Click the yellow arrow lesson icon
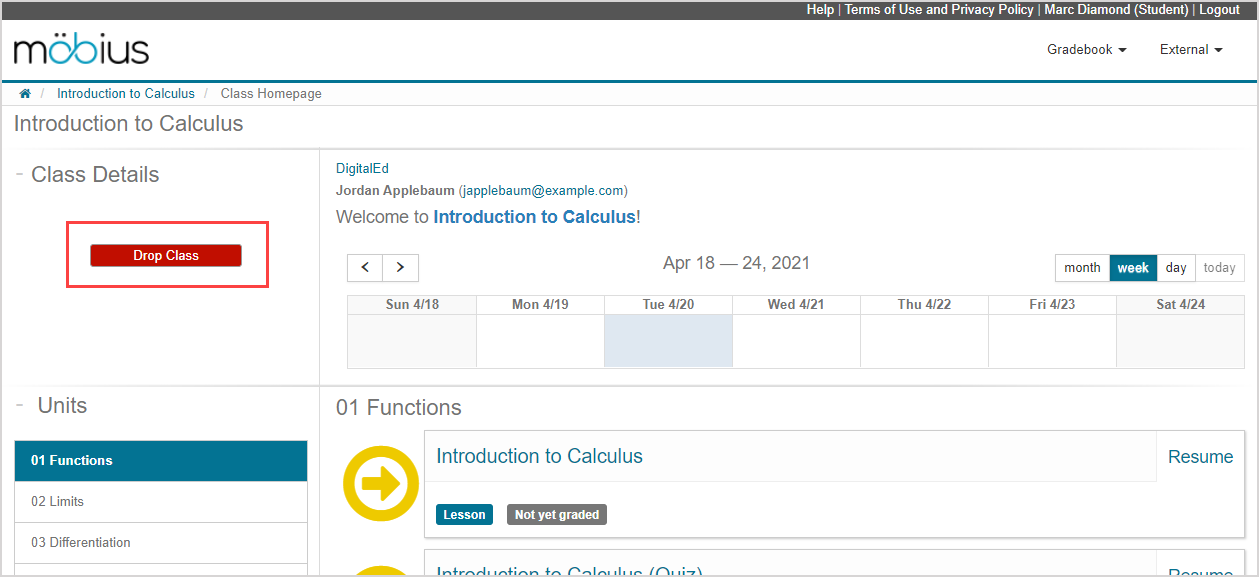The height and width of the screenshot is (577, 1259). coord(381,484)
